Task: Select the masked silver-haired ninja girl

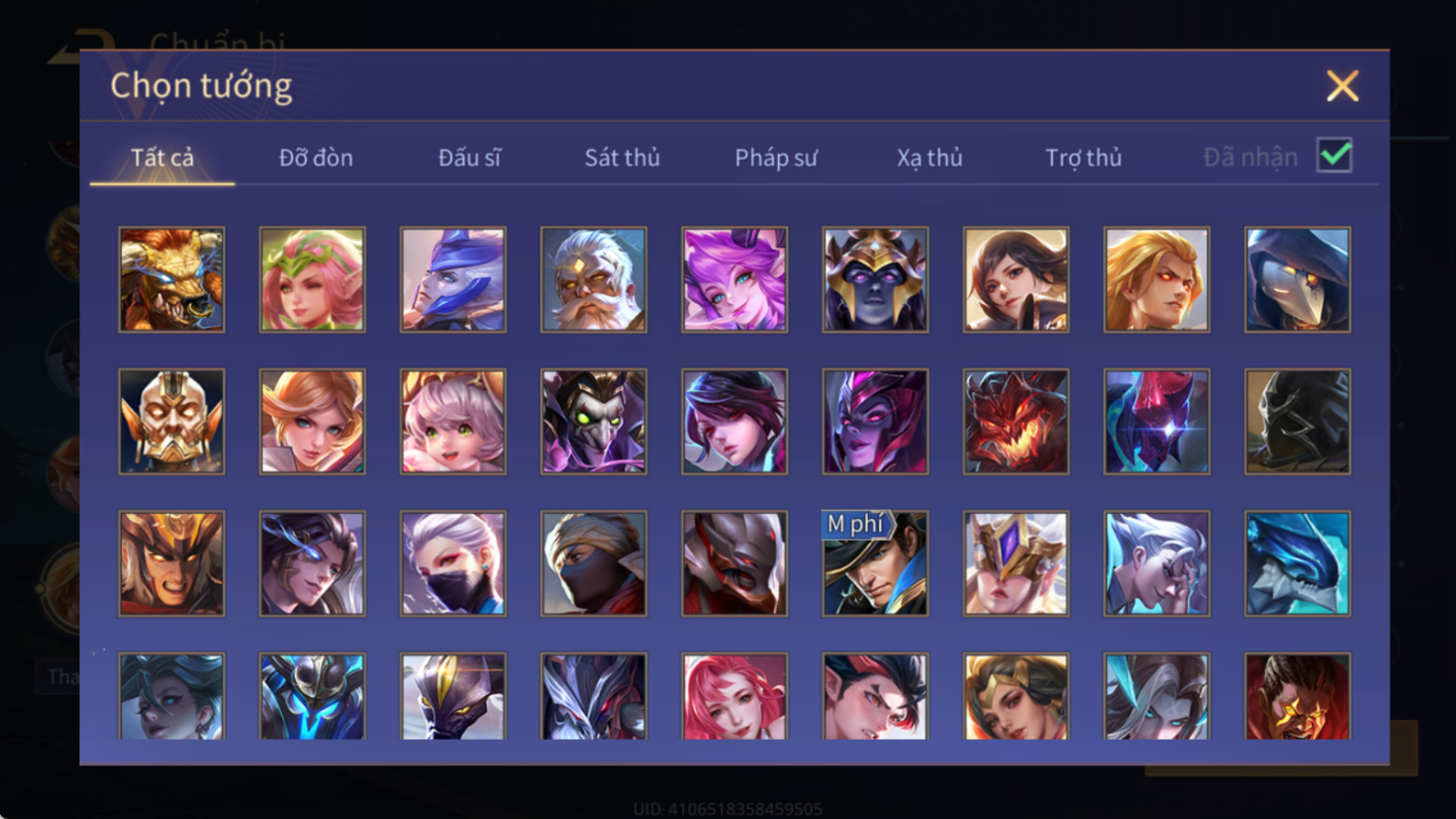Action: point(453,563)
